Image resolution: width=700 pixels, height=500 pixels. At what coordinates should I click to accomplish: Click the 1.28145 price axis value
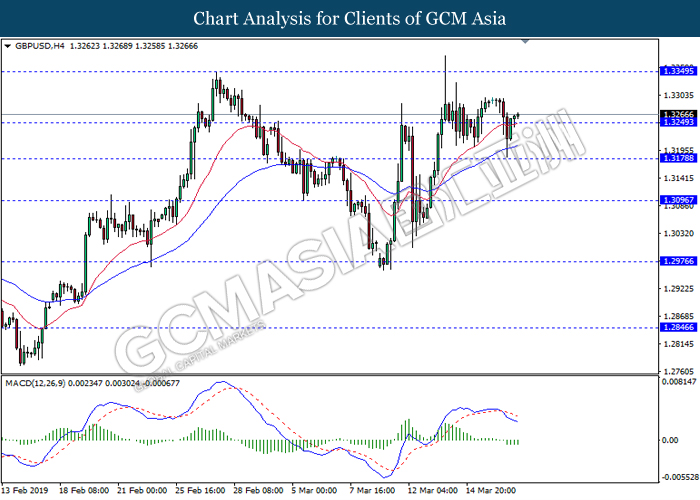679,344
